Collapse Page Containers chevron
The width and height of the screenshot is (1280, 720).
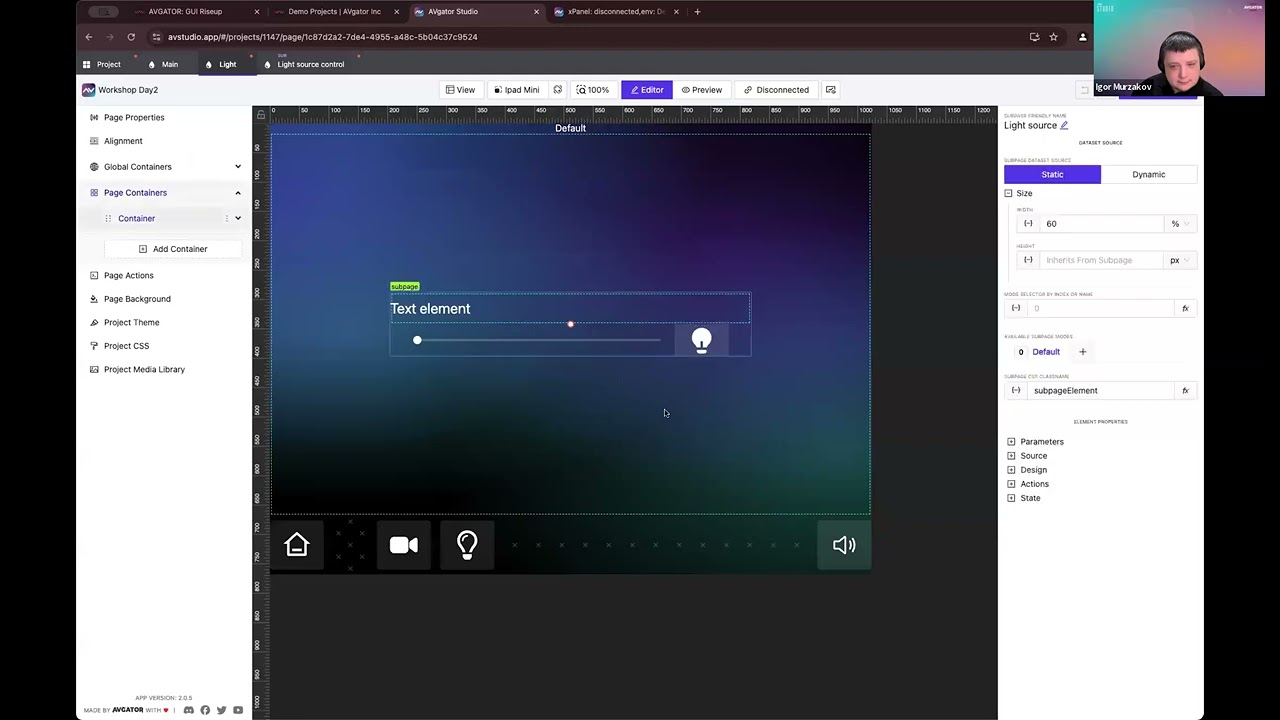pyautogui.click(x=238, y=193)
